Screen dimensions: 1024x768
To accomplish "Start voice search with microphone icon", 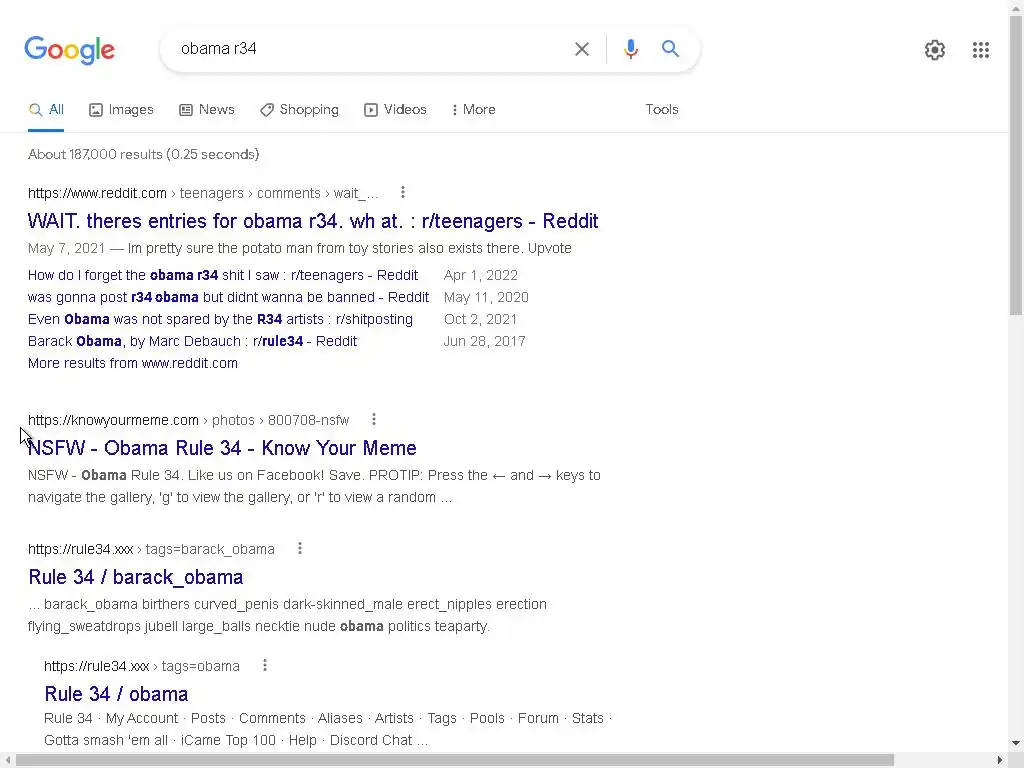I will tap(630, 49).
